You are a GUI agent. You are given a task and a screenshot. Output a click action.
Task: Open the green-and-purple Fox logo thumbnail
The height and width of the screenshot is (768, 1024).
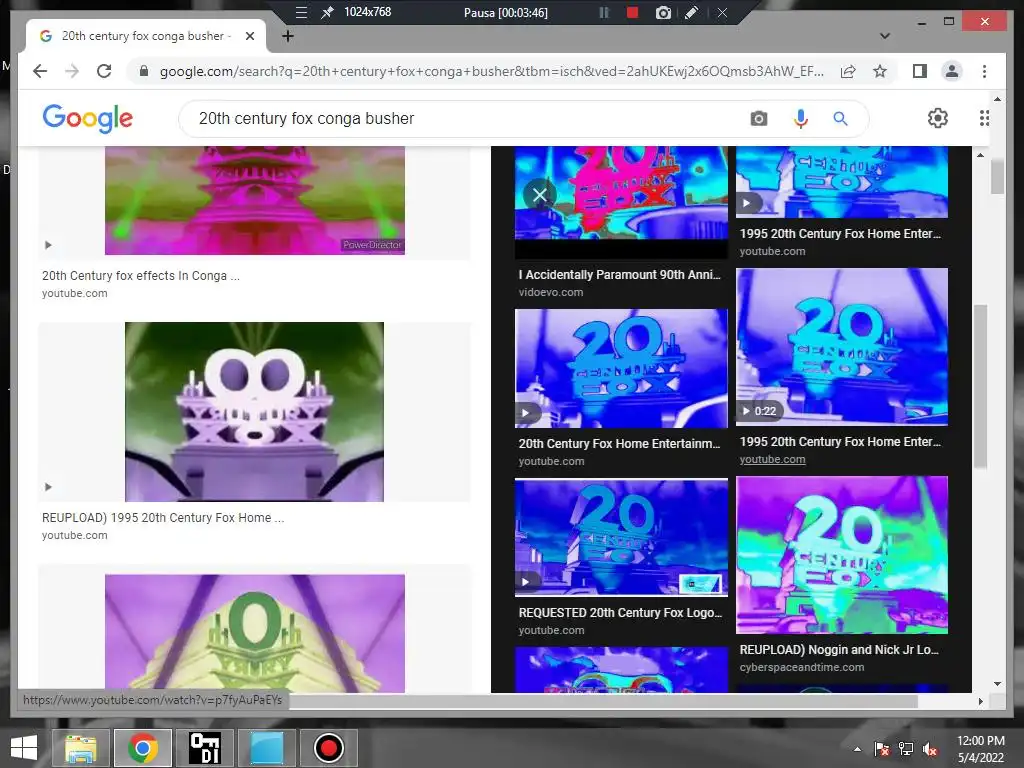pyautogui.click(x=255, y=633)
